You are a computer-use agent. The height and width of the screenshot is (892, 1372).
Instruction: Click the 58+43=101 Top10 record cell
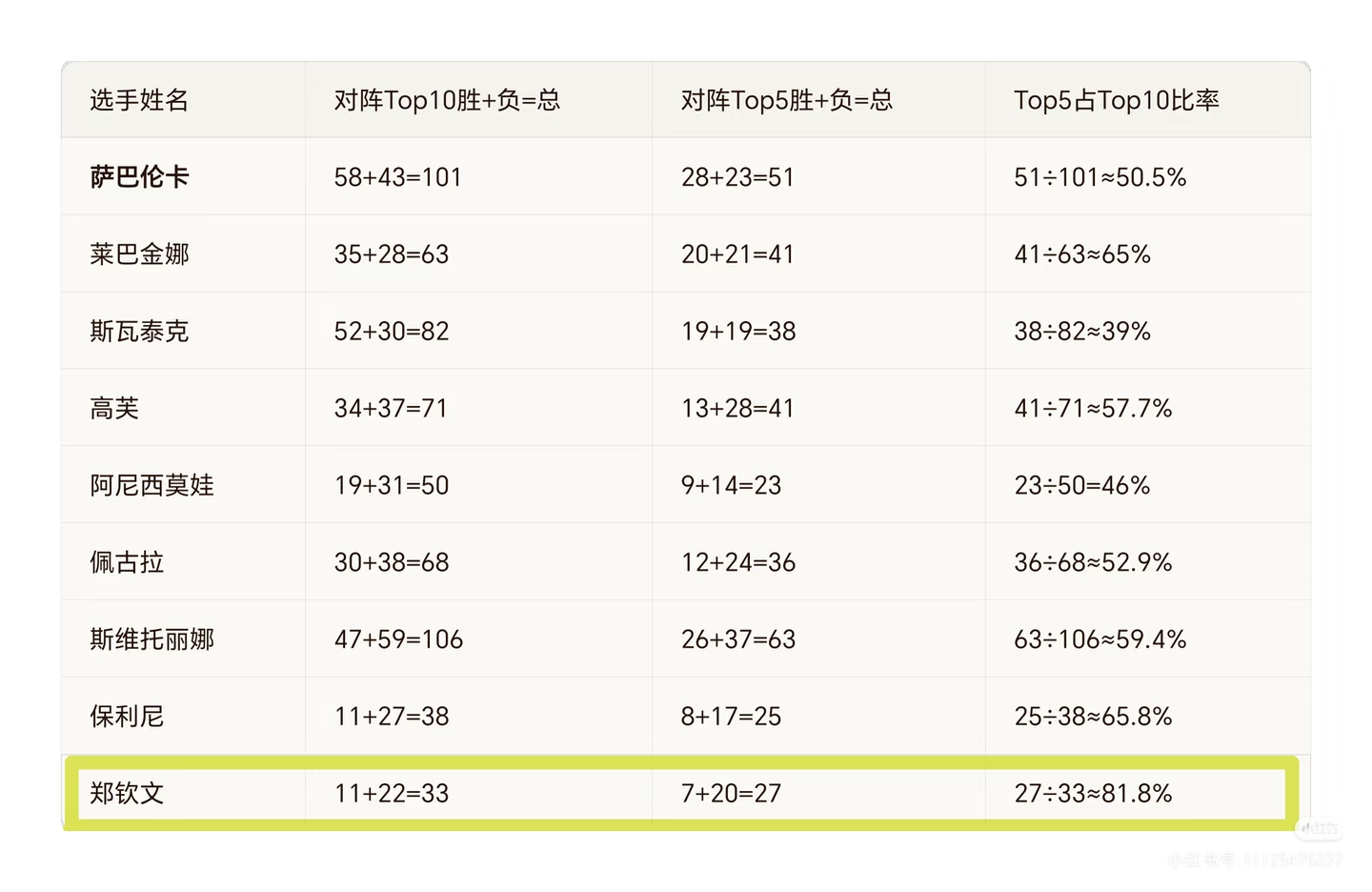click(x=397, y=177)
